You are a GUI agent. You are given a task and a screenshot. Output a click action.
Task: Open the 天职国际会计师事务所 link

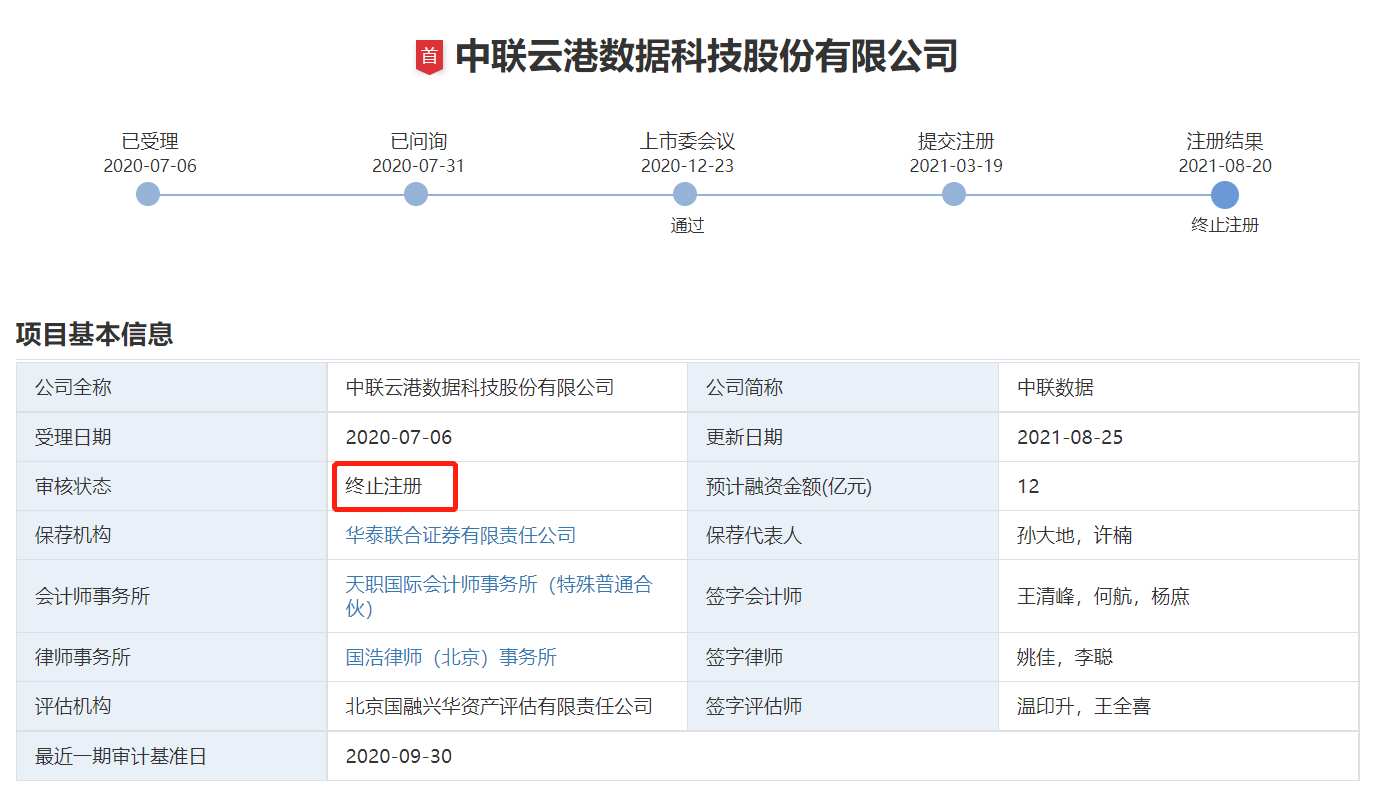[x=499, y=596]
